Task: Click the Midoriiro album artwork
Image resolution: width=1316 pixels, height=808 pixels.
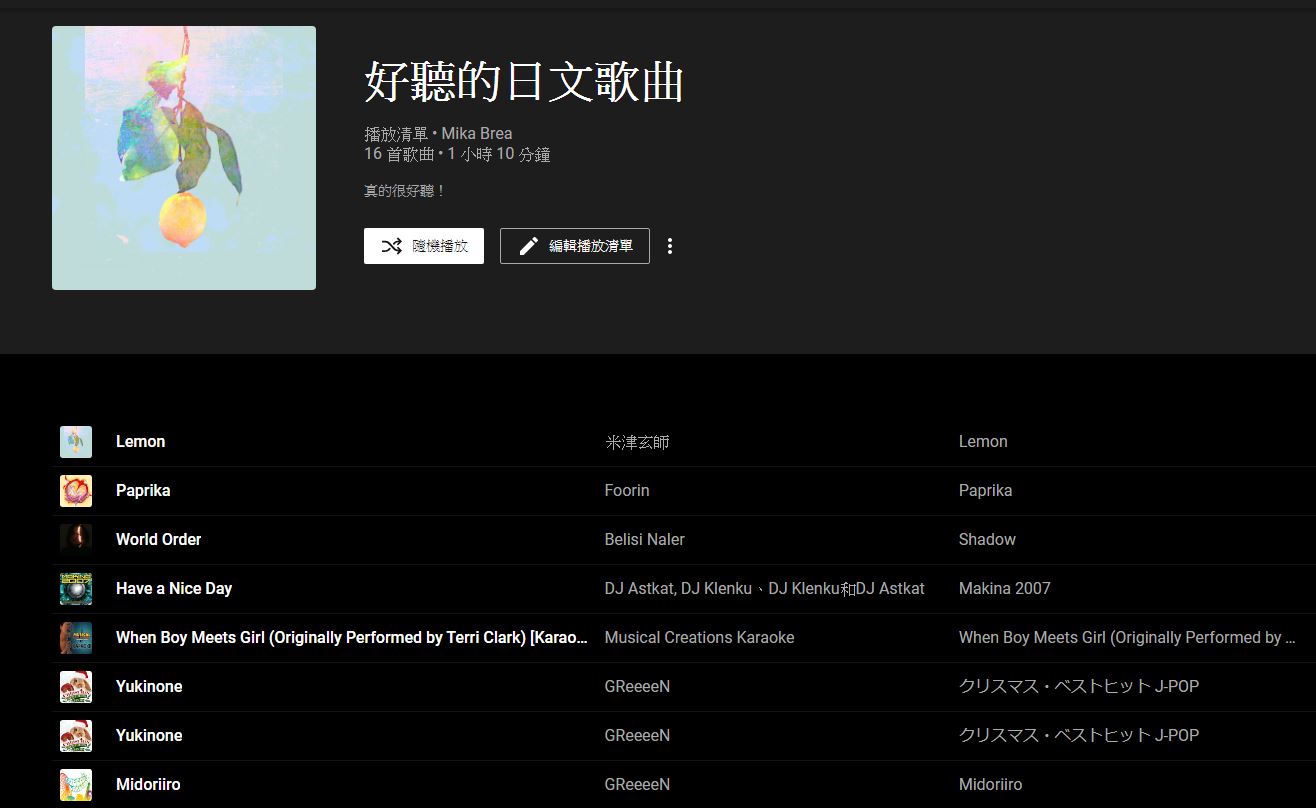Action: (x=75, y=784)
